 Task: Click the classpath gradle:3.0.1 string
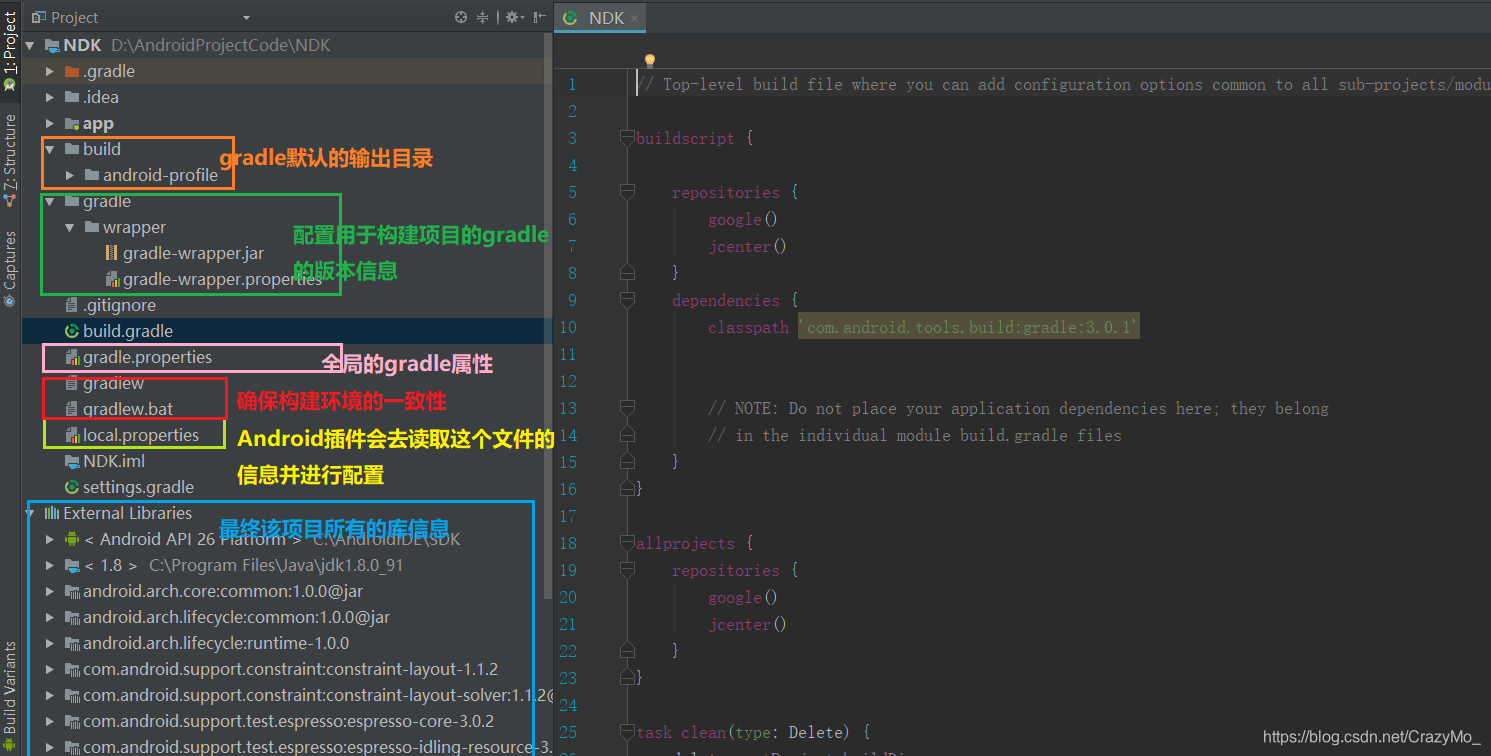[x=968, y=327]
